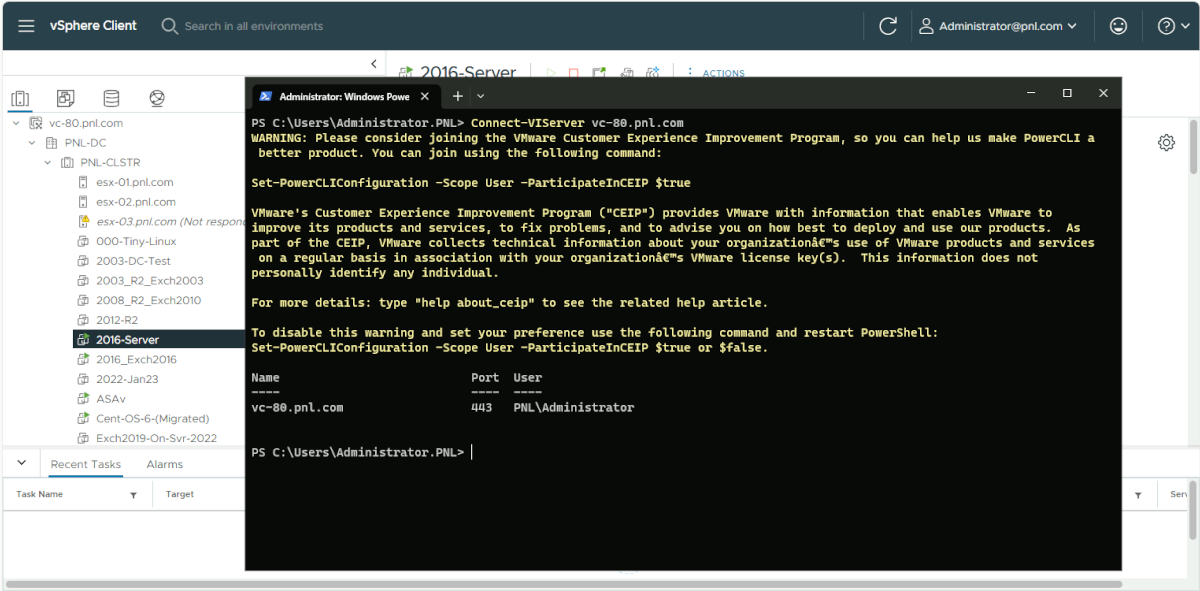Select the 2016-Server VM in tree
This screenshot has width=1200, height=591.
coord(128,340)
